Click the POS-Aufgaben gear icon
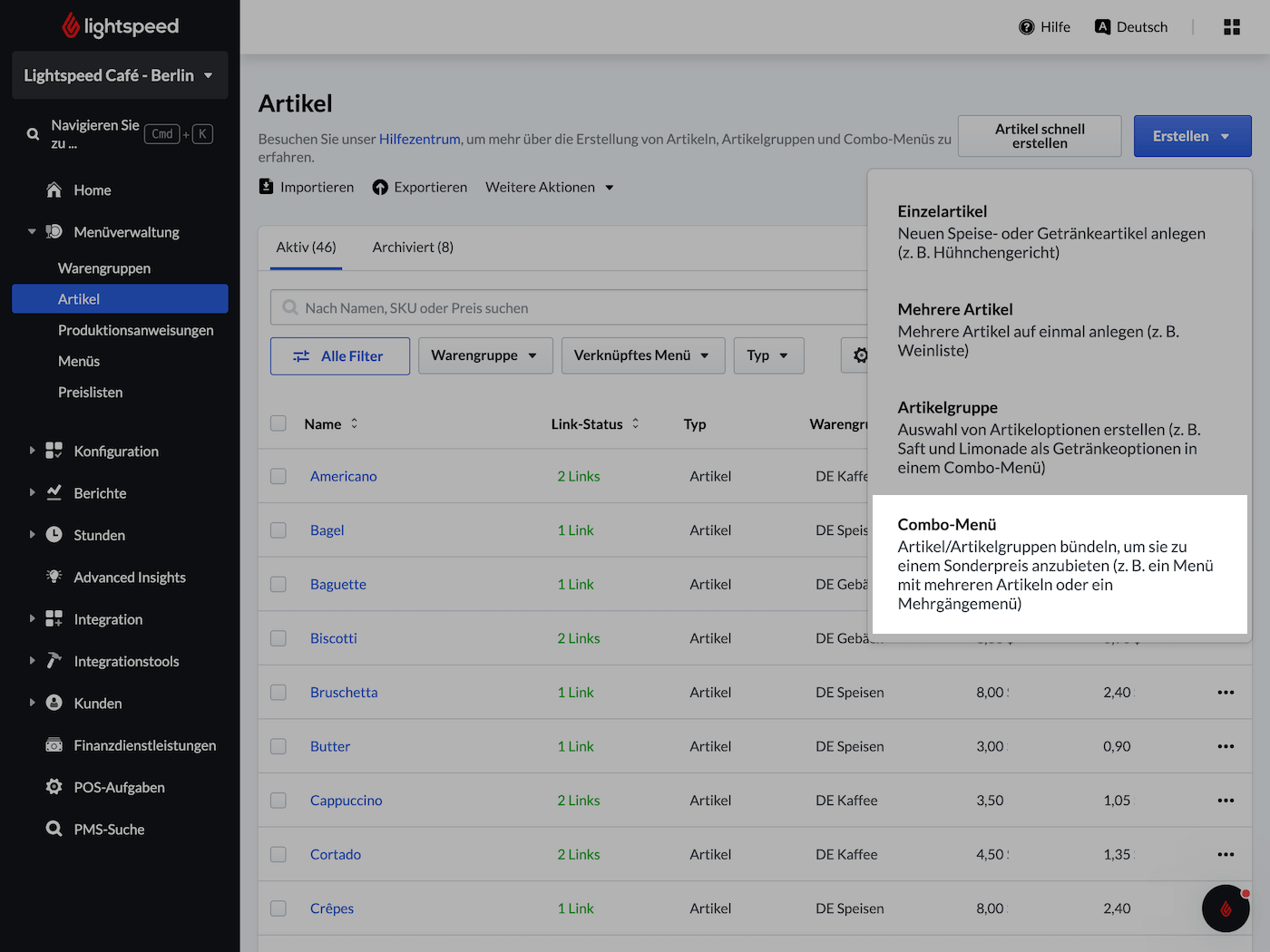The height and width of the screenshot is (952, 1270). pos(54,786)
